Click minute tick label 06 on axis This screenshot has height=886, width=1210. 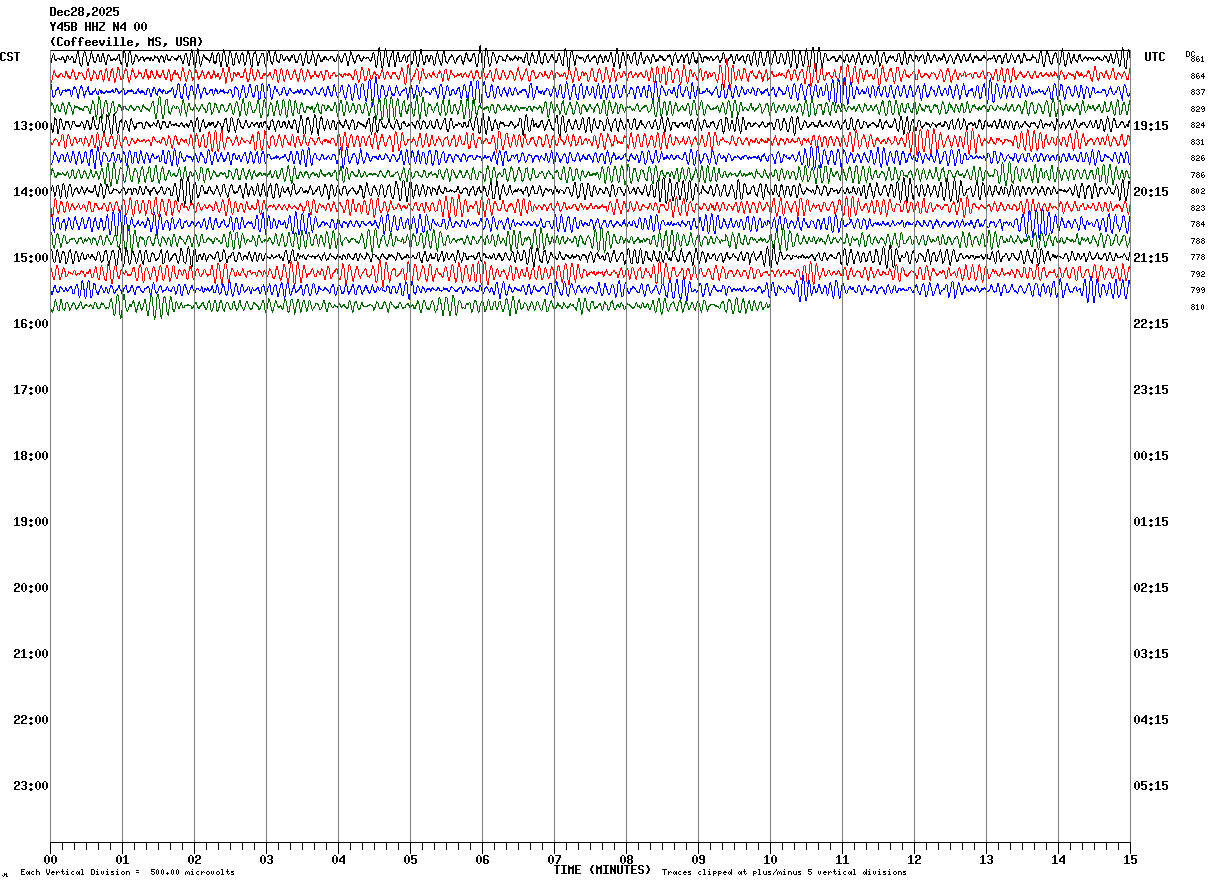point(482,860)
